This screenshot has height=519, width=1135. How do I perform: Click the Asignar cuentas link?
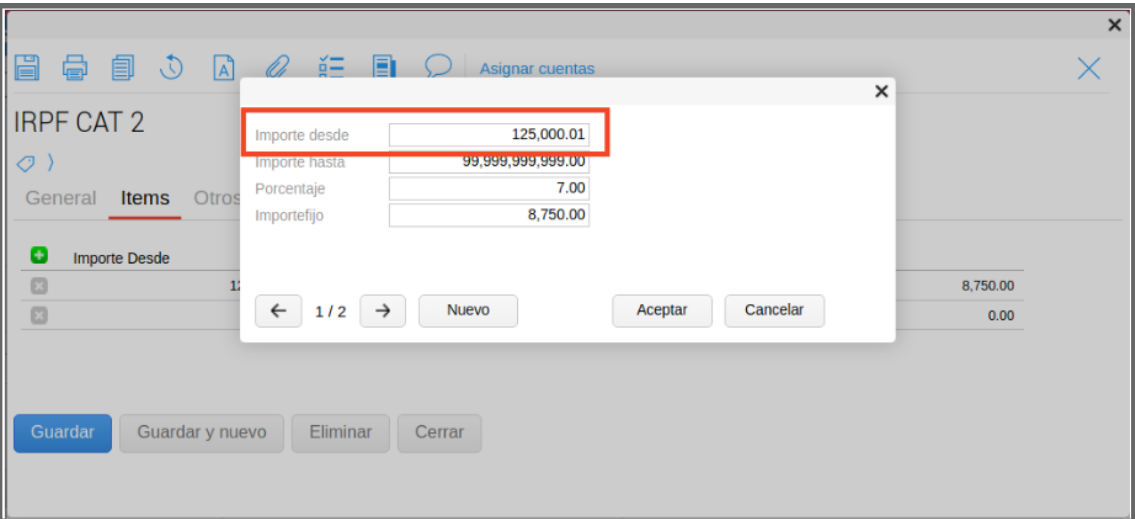coord(537,69)
